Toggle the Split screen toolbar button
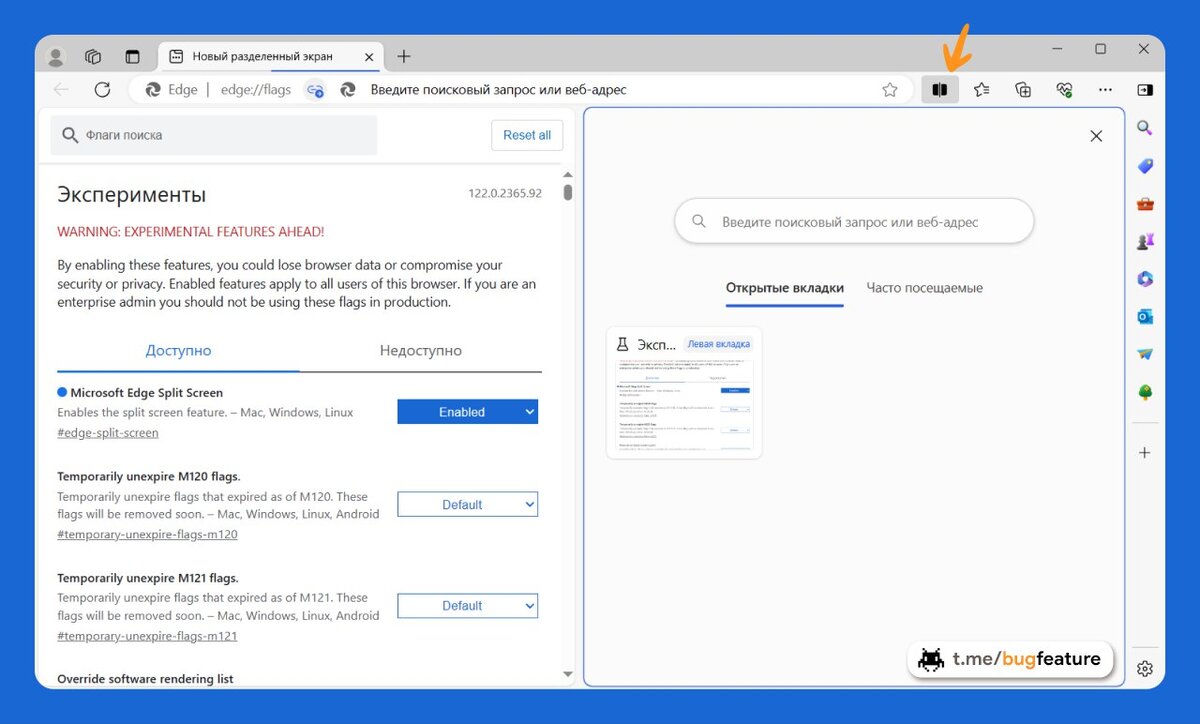This screenshot has height=724, width=1200. [x=939, y=90]
